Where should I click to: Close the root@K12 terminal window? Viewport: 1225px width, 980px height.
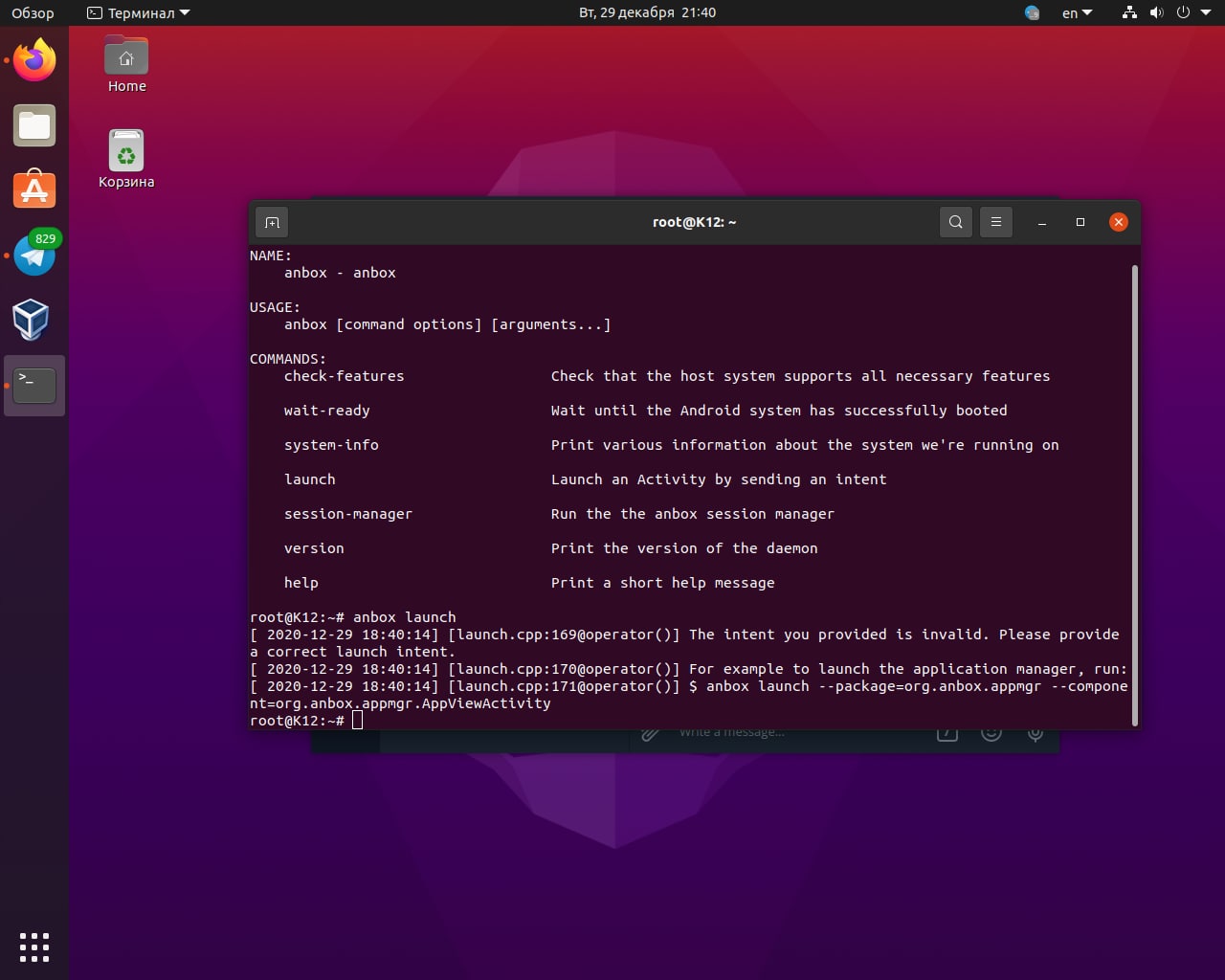(x=1118, y=222)
